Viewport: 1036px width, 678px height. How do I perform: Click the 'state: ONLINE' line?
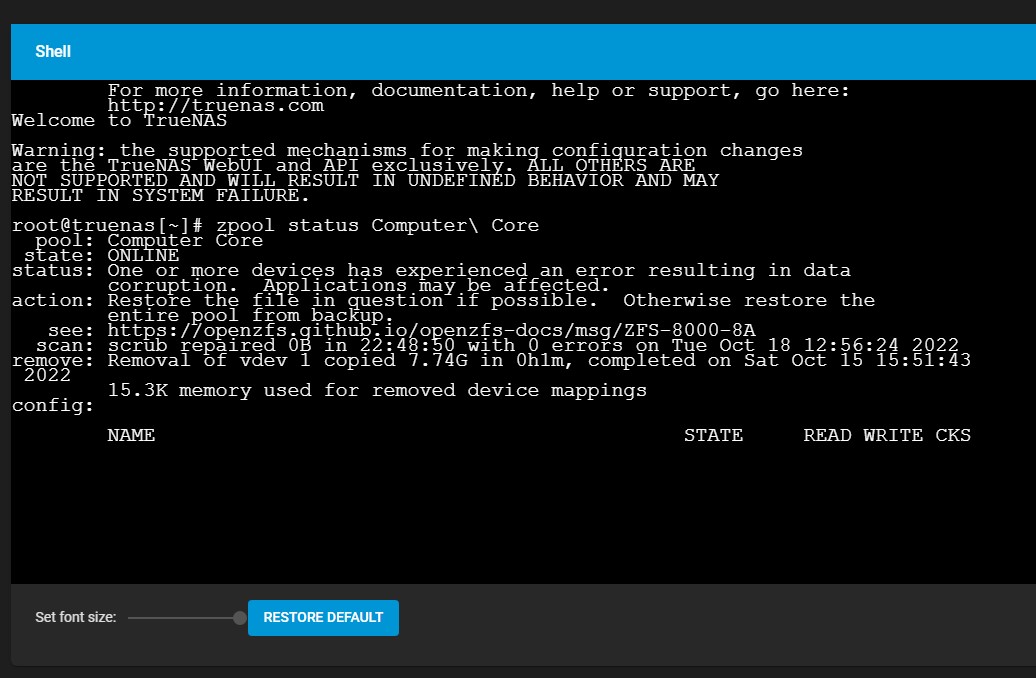(x=101, y=256)
